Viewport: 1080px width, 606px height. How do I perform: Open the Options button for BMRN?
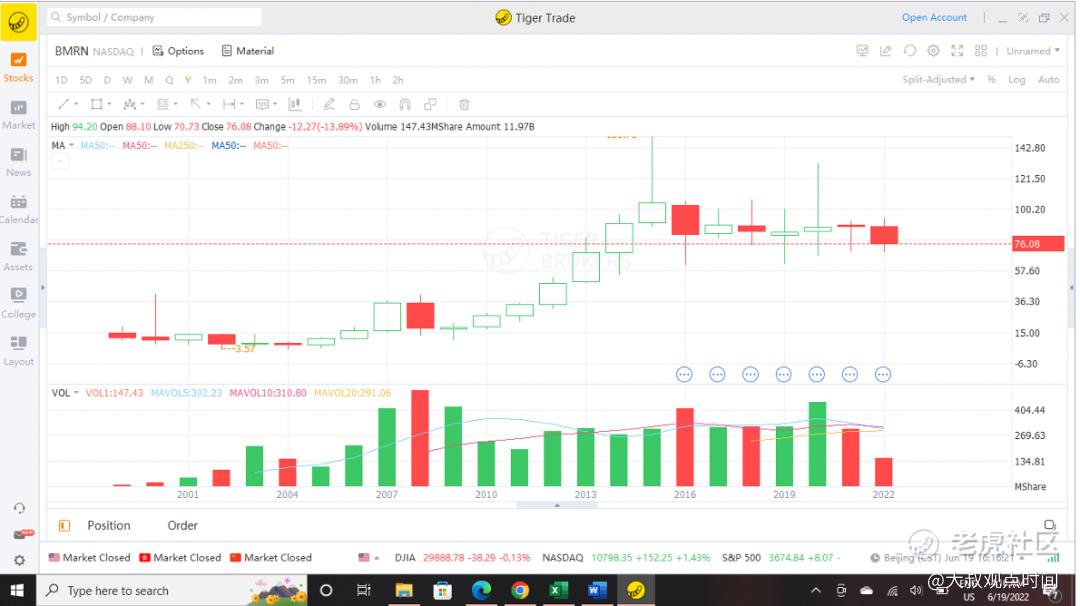178,51
